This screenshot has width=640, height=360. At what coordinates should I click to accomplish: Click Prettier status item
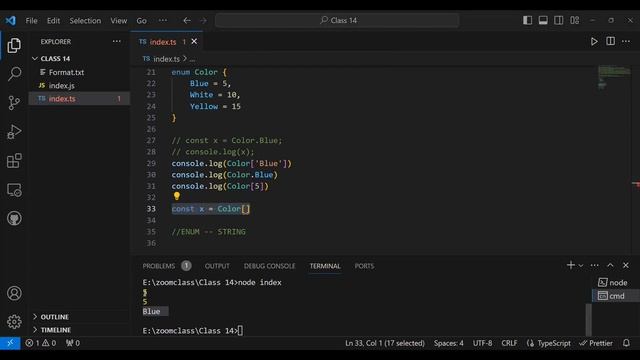pyautogui.click(x=596, y=343)
